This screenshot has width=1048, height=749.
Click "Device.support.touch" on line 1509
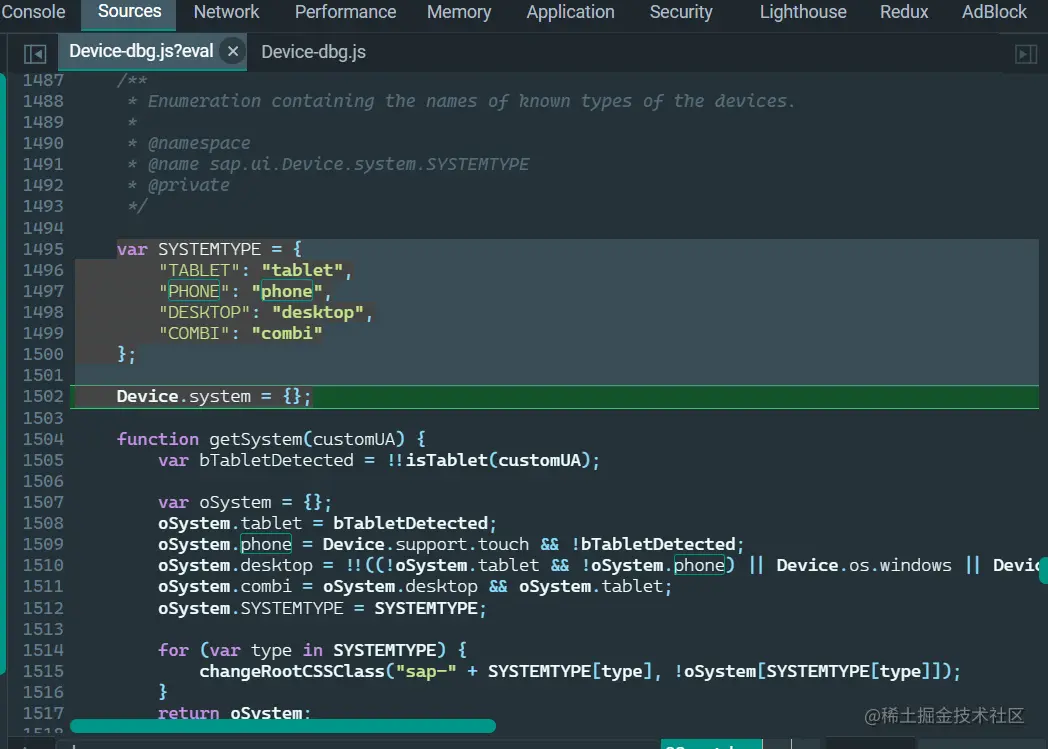426,545
